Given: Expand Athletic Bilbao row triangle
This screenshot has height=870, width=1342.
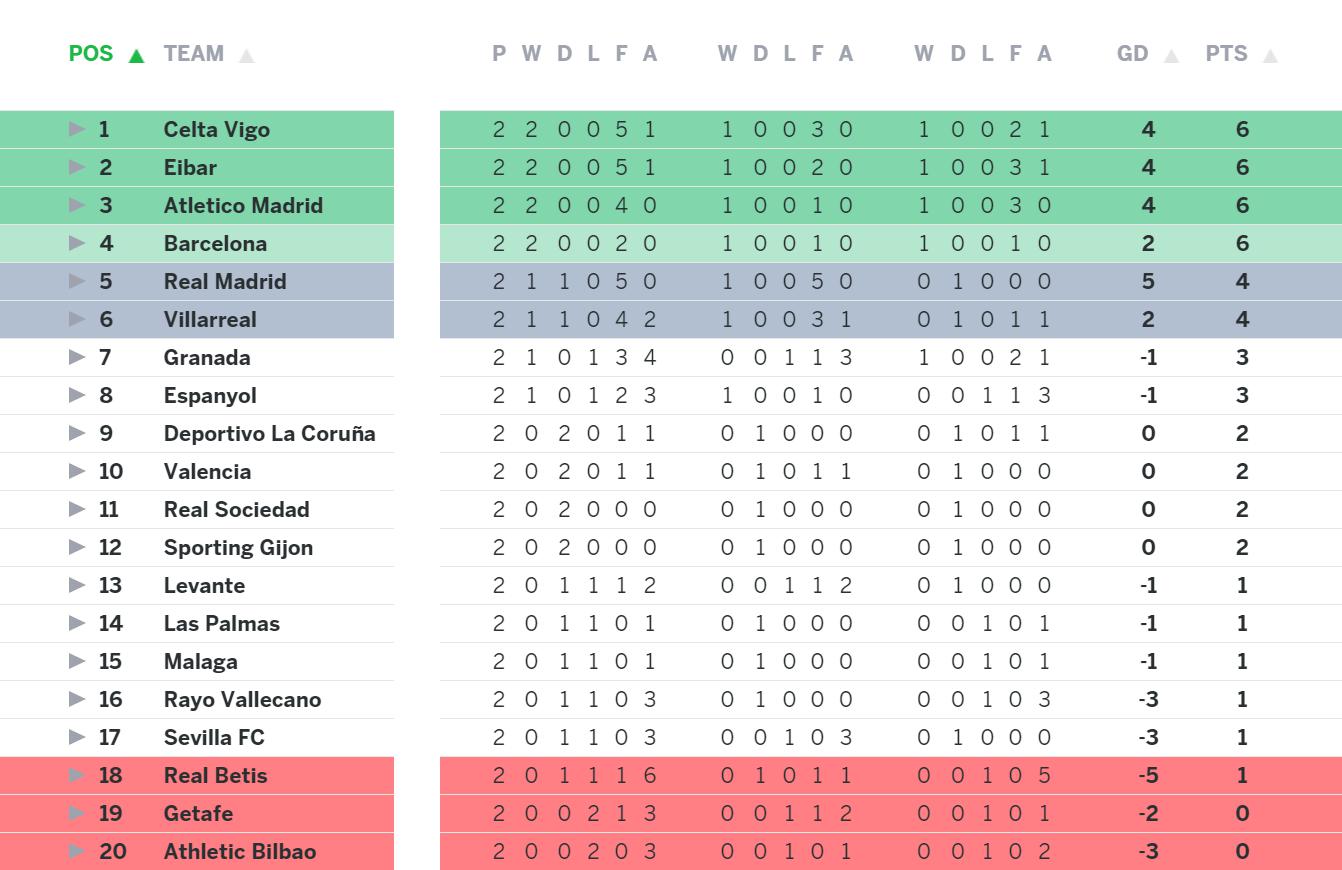Looking at the screenshot, I should click(77, 851).
